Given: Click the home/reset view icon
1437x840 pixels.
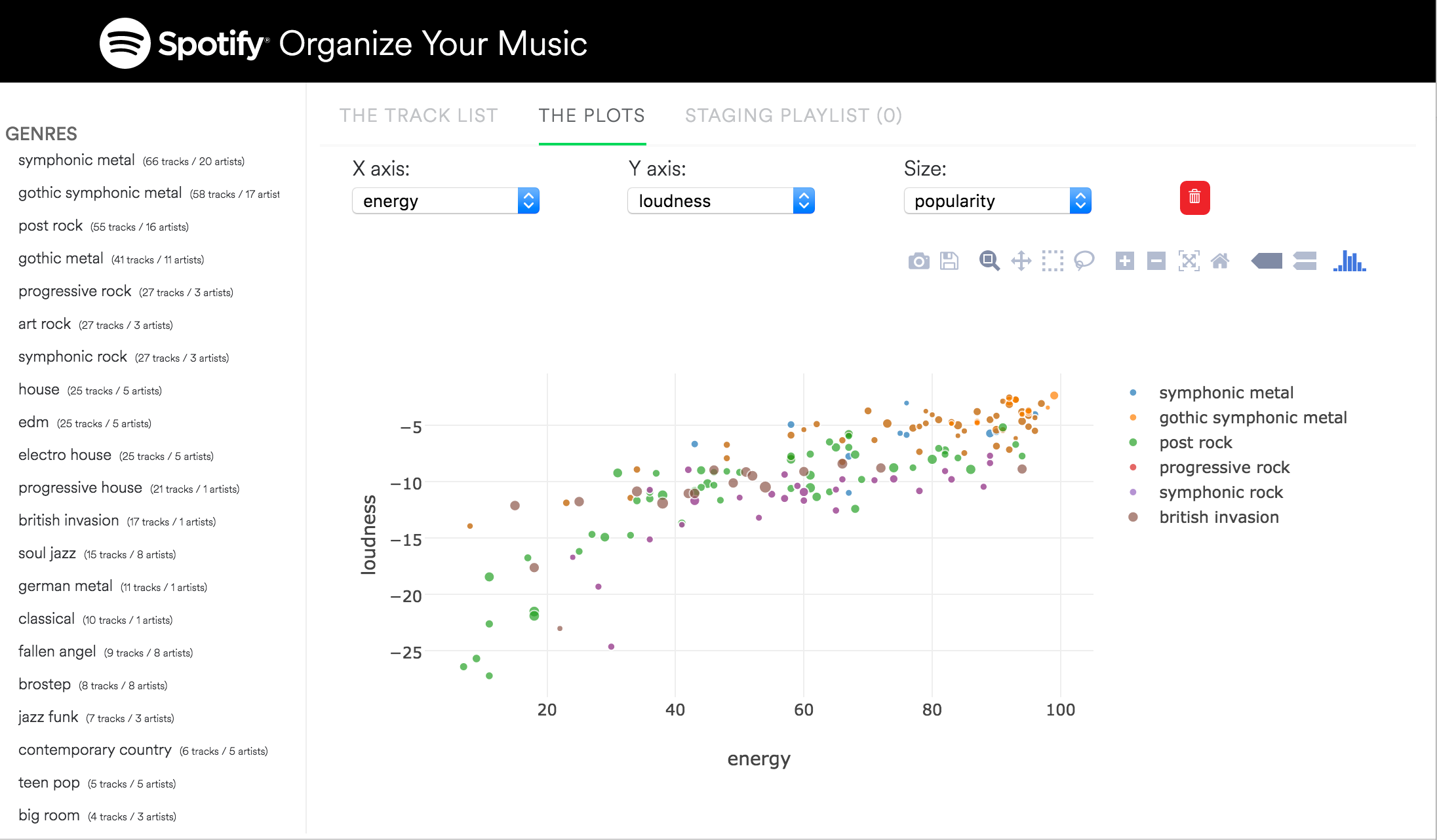Looking at the screenshot, I should (1222, 262).
